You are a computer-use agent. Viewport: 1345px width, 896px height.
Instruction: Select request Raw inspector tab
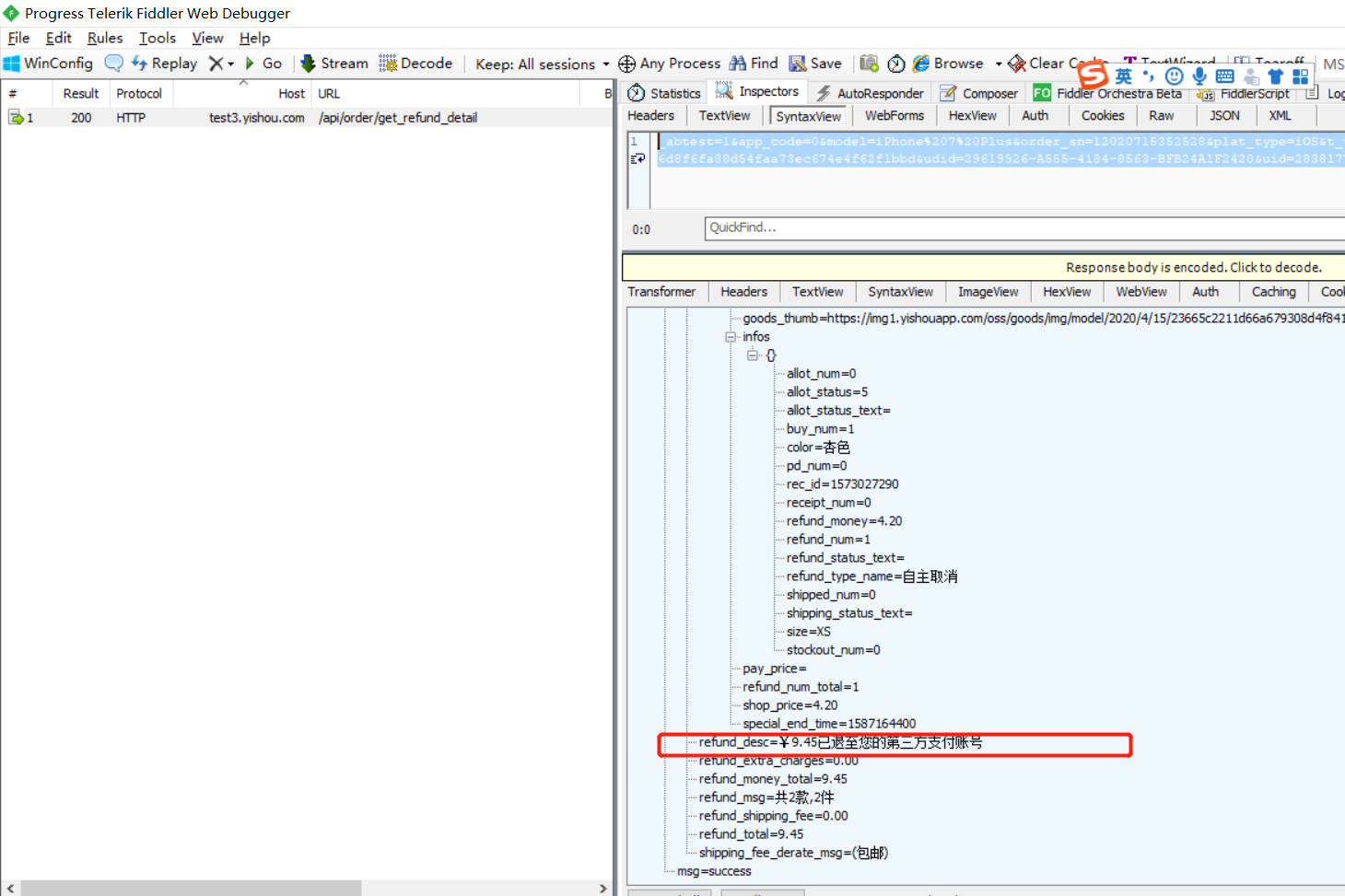1162,115
